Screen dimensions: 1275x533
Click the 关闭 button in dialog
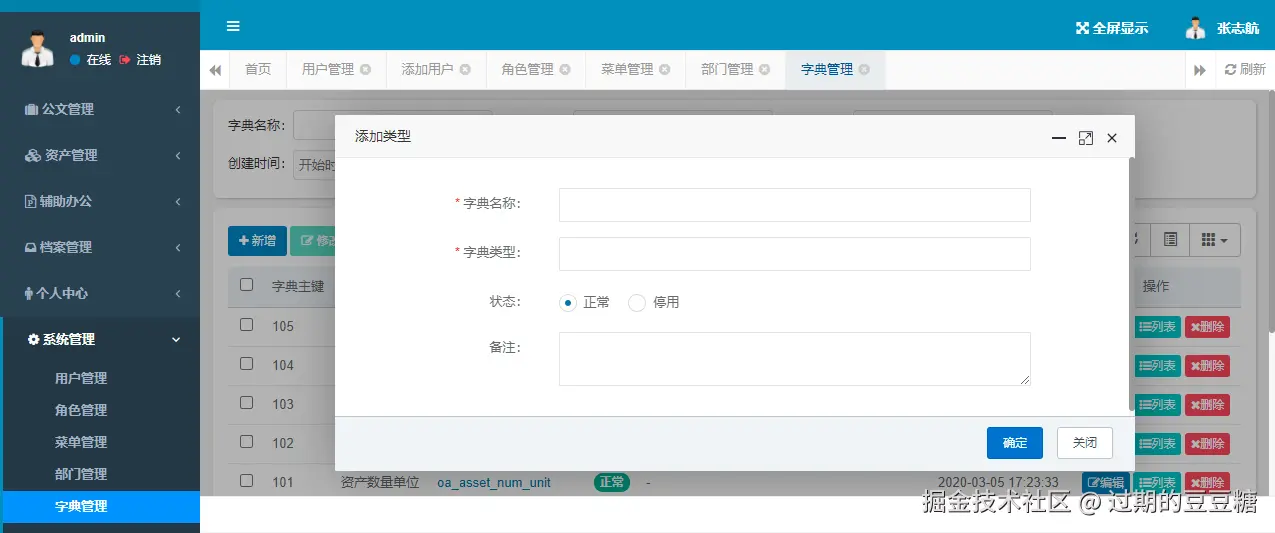click(1085, 443)
